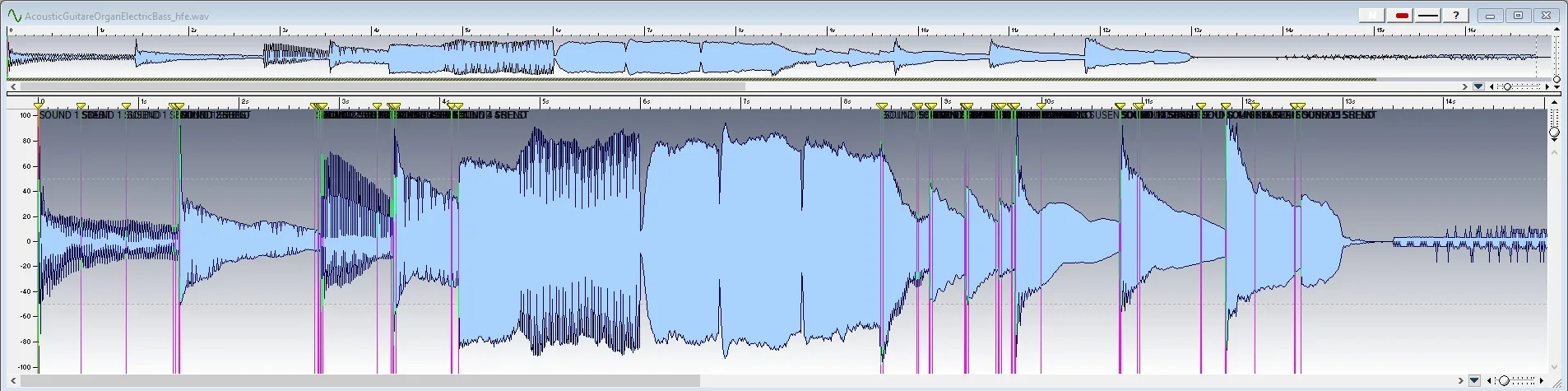Image resolution: width=1568 pixels, height=391 pixels.
Task: Click the green sine-wave app icon in title bar
Action: click(14, 16)
